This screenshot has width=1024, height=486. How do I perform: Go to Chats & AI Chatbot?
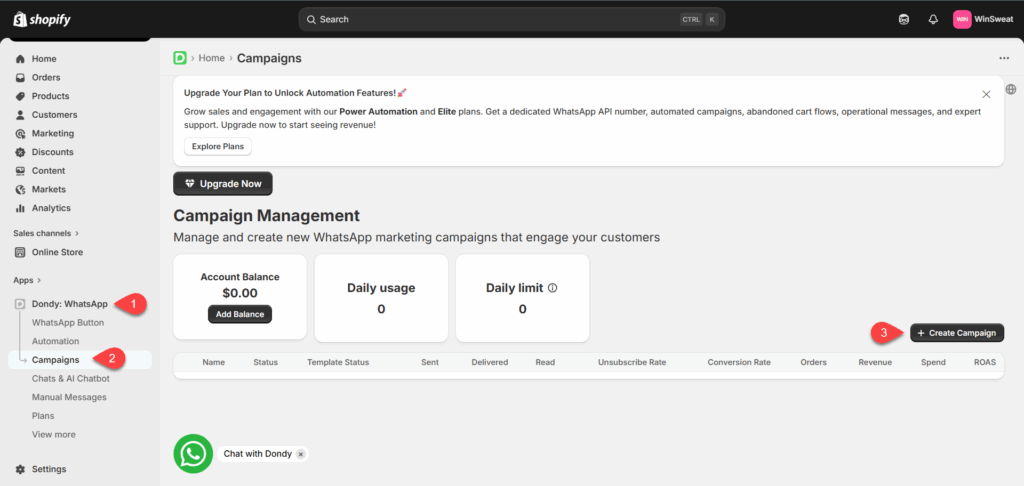(70, 378)
